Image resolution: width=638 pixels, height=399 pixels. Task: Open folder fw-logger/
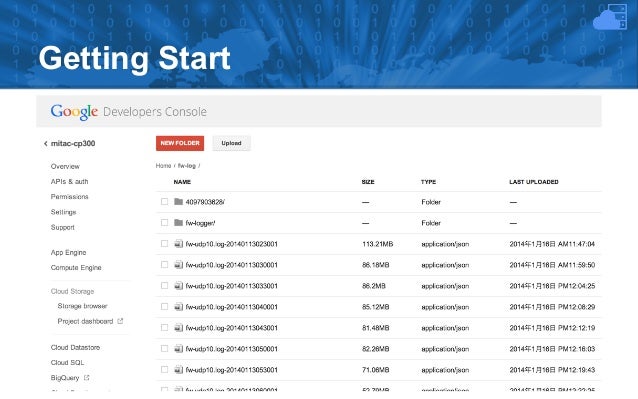click(x=200, y=223)
